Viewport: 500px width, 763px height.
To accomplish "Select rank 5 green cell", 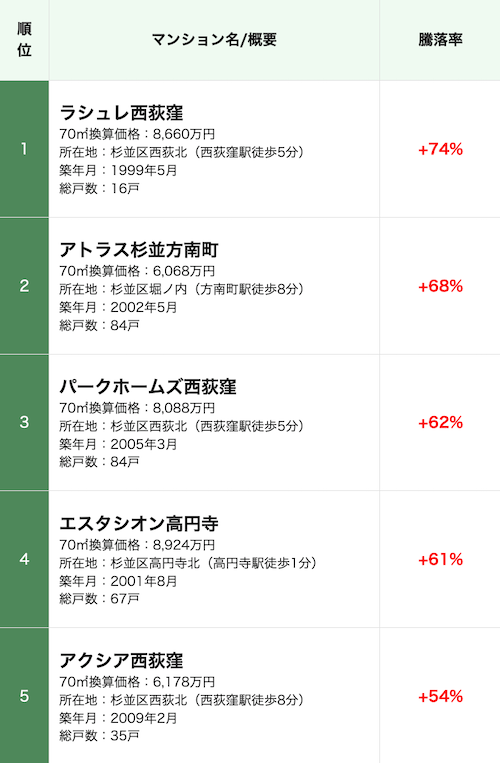I will click(x=24, y=696).
